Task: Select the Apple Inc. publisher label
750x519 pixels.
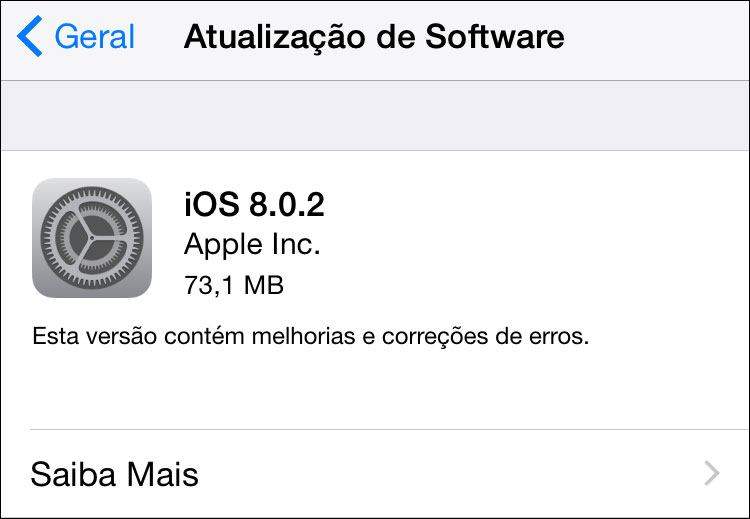Action: click(252, 245)
